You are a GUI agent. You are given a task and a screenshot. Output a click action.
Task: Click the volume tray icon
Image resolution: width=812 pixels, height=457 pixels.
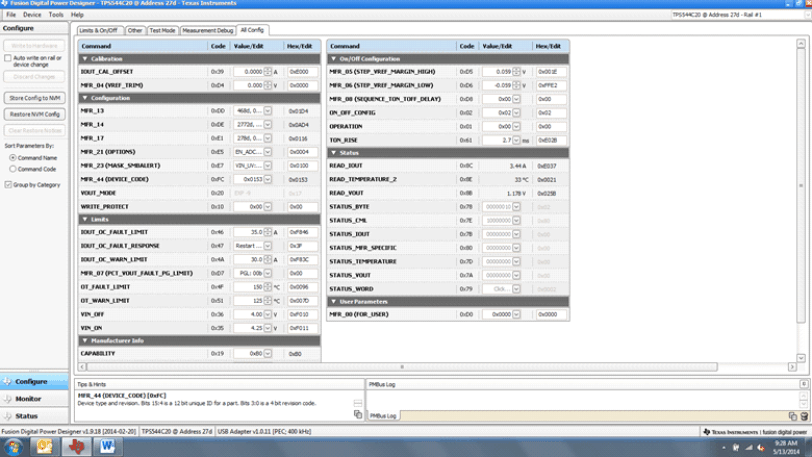pyautogui.click(x=761, y=448)
